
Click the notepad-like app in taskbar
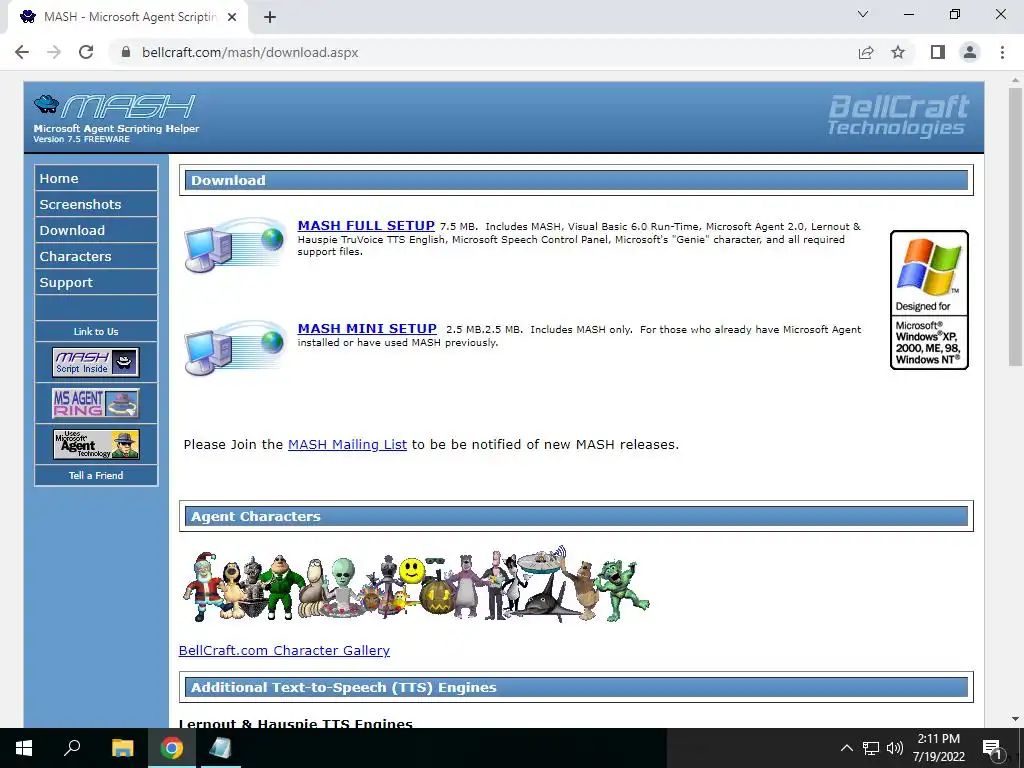click(x=220, y=748)
